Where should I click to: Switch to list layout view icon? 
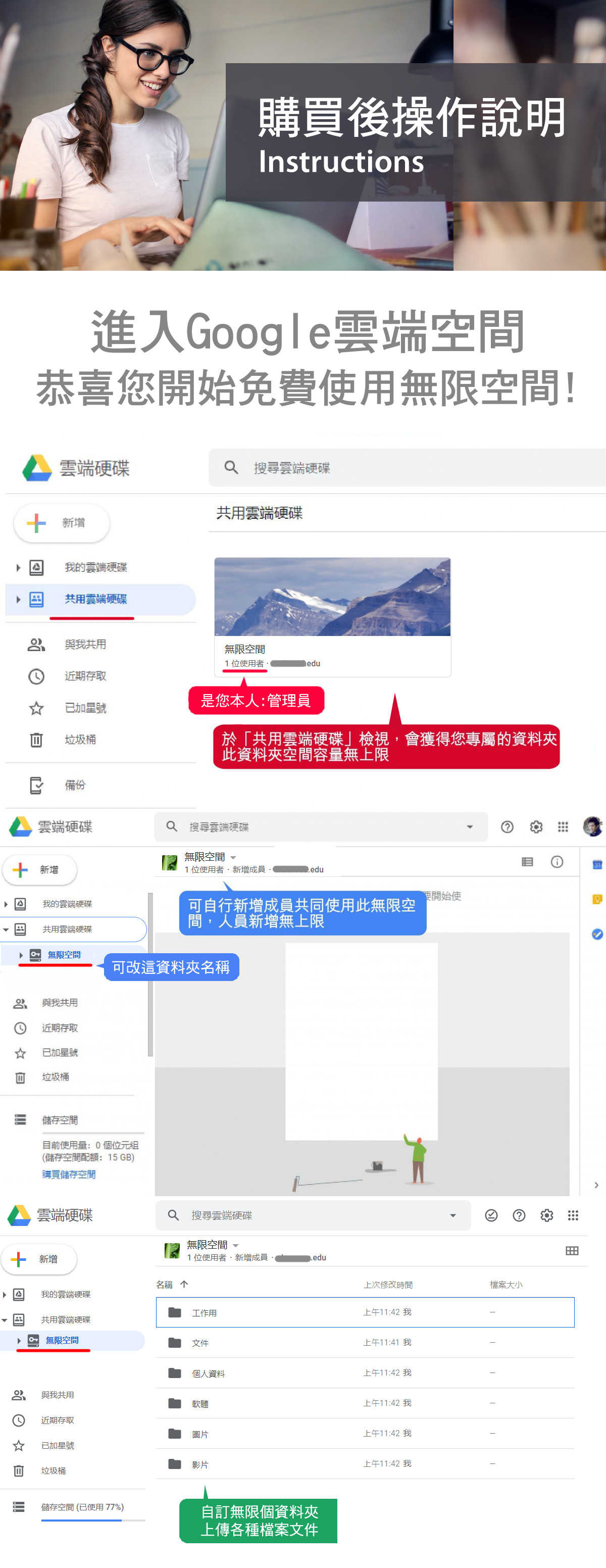click(527, 862)
